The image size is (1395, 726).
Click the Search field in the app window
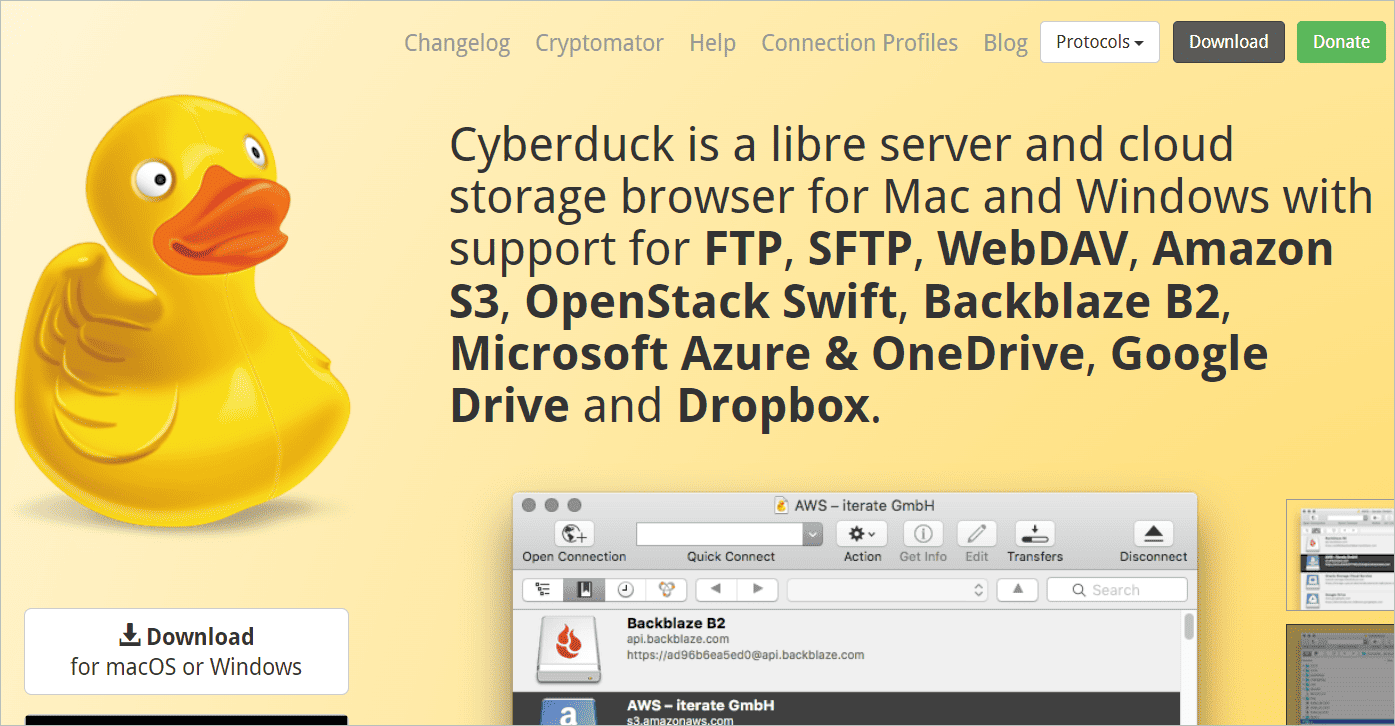[1117, 590]
